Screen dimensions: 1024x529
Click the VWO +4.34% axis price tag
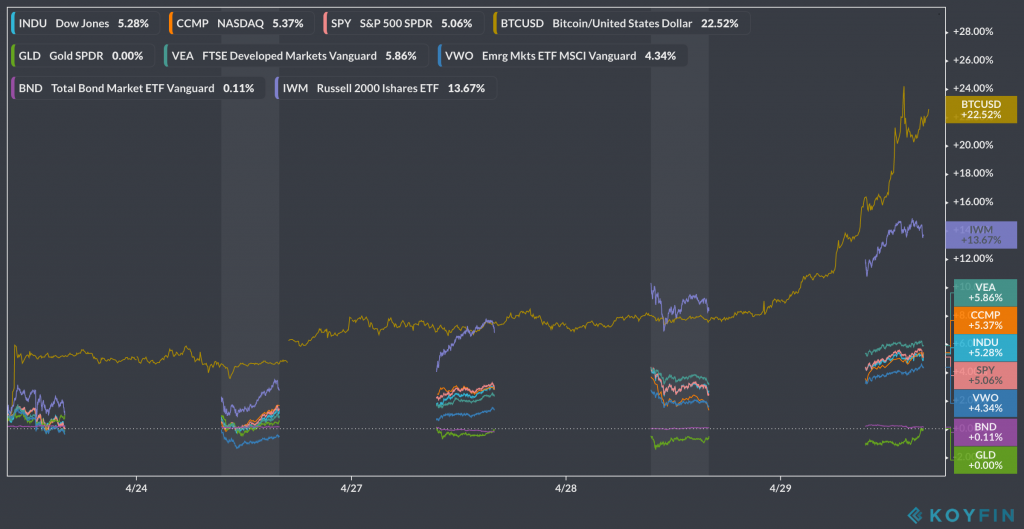(x=984, y=403)
